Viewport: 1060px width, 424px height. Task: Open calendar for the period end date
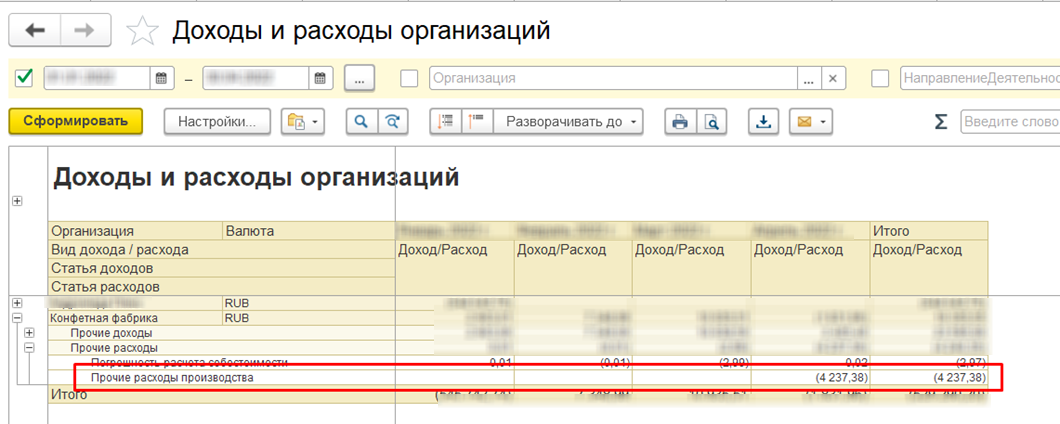[319, 78]
